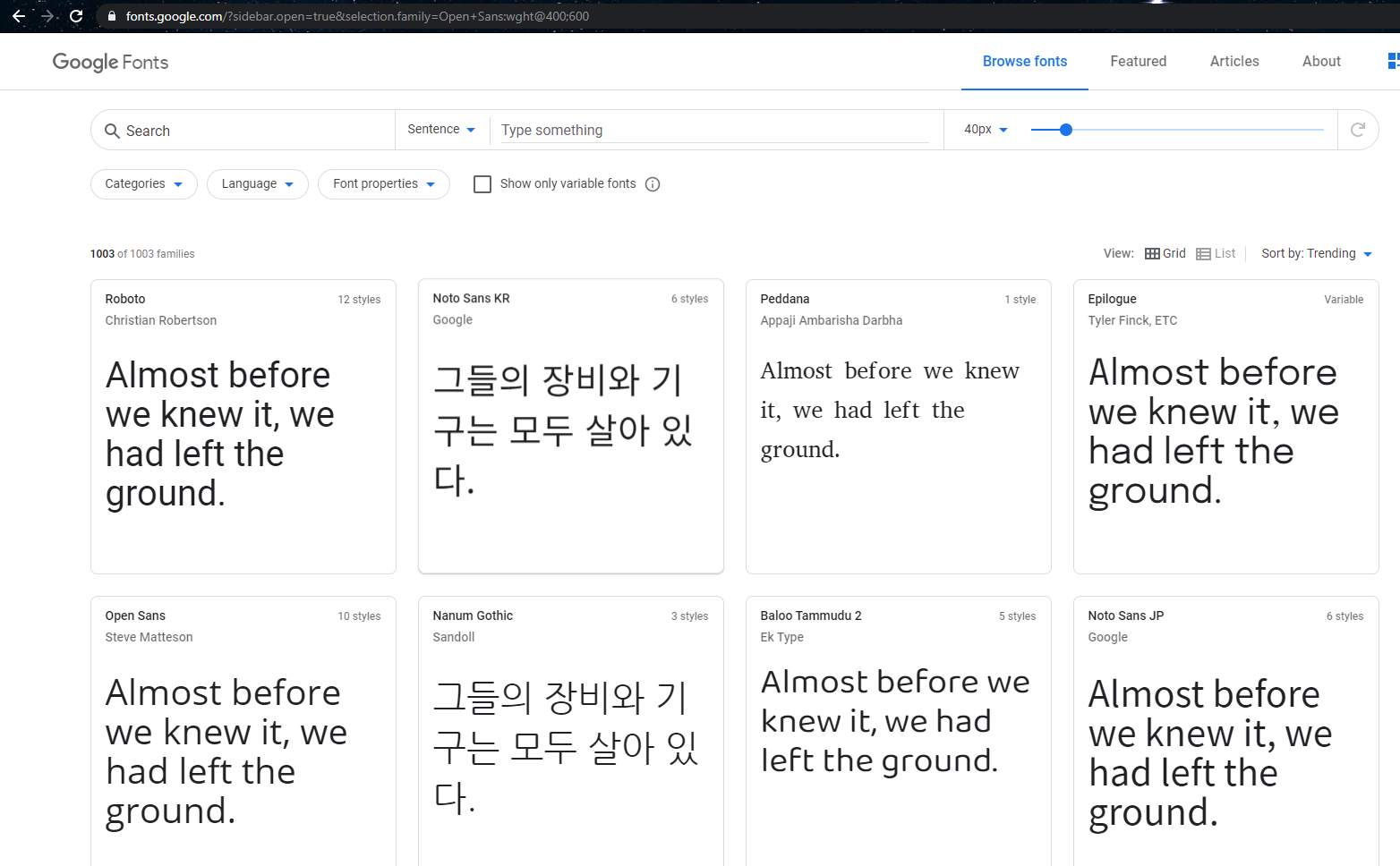Go to the Featured tab
Viewport: 1400px width, 866px height.
(x=1139, y=61)
